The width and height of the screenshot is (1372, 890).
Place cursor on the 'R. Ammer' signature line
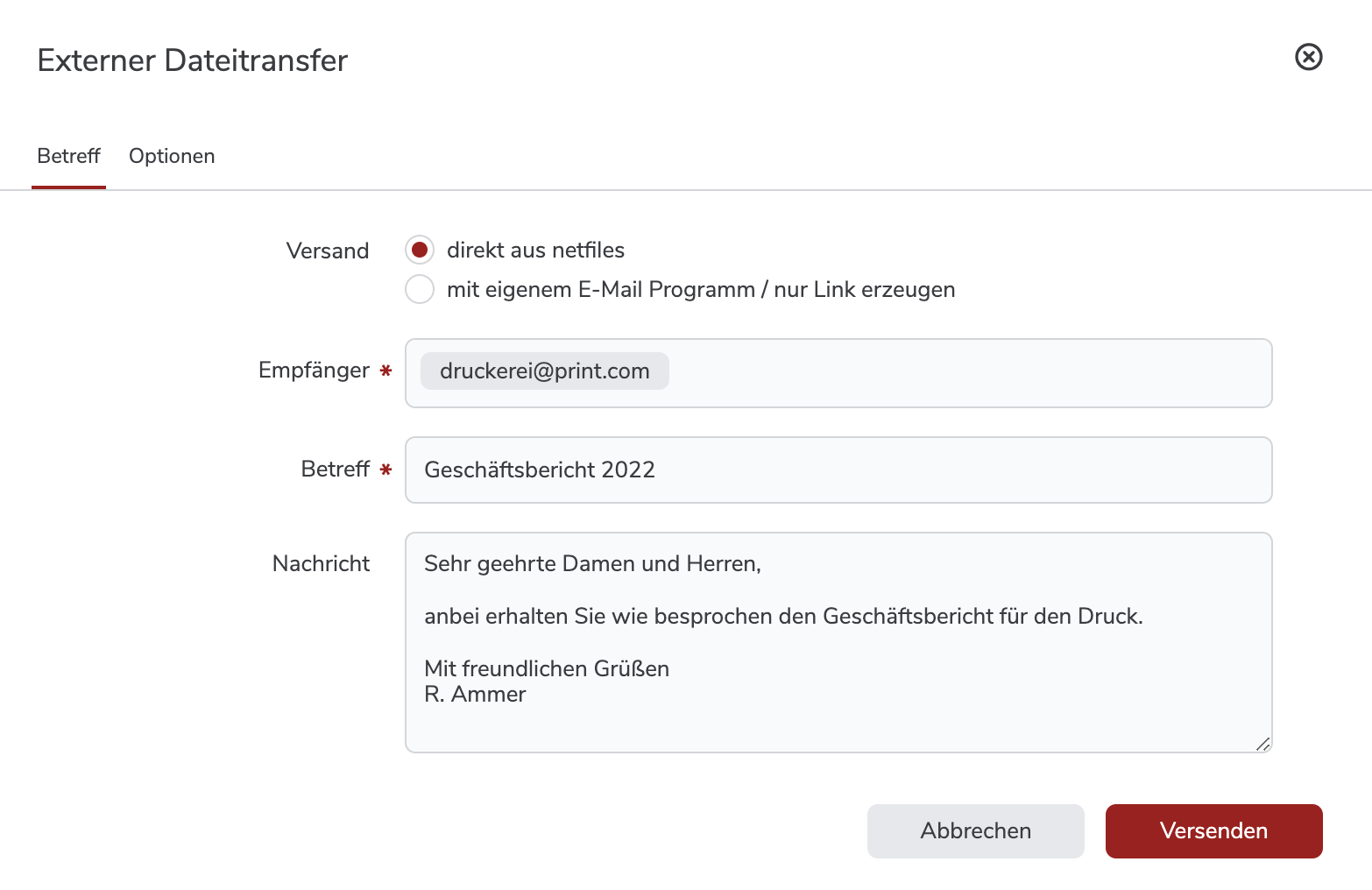point(475,695)
